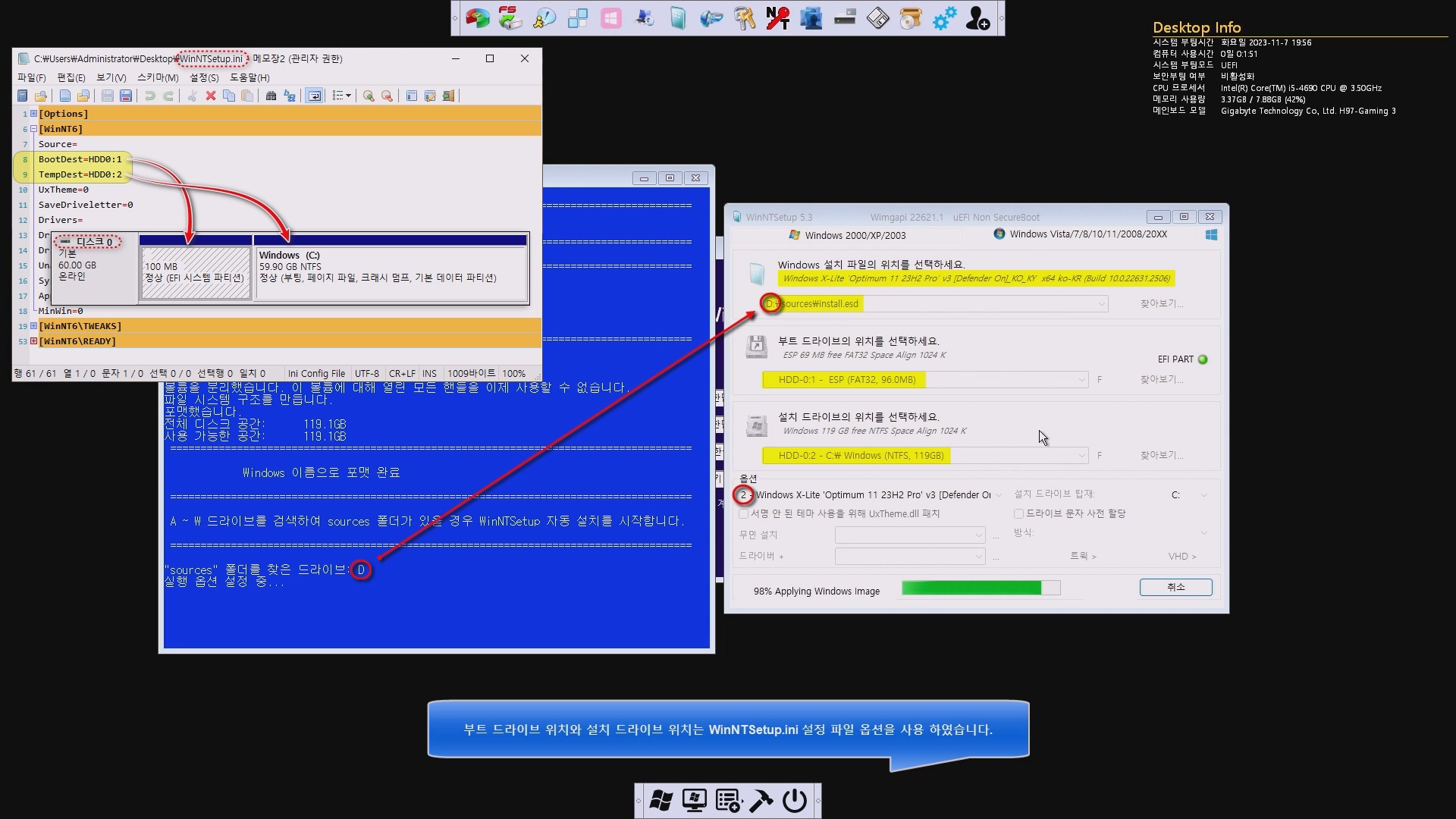Image resolution: width=1456 pixels, height=819 pixels.
Task: Check the drive letter preassignment checkbox
Action: pos(1018,514)
